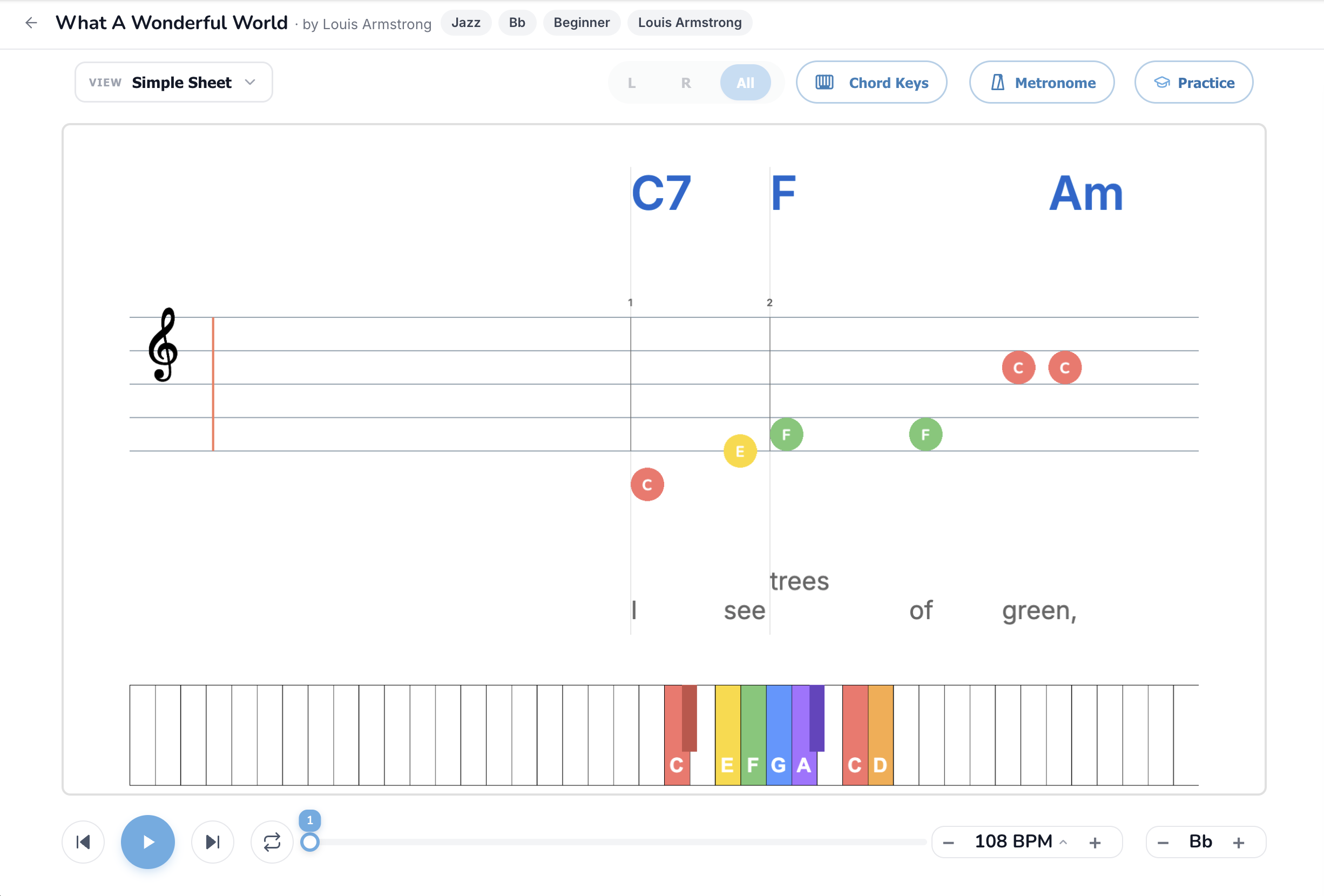Screen dimensions: 1324x896
Task: Click the second high red C note
Action: pyautogui.click(x=1065, y=368)
